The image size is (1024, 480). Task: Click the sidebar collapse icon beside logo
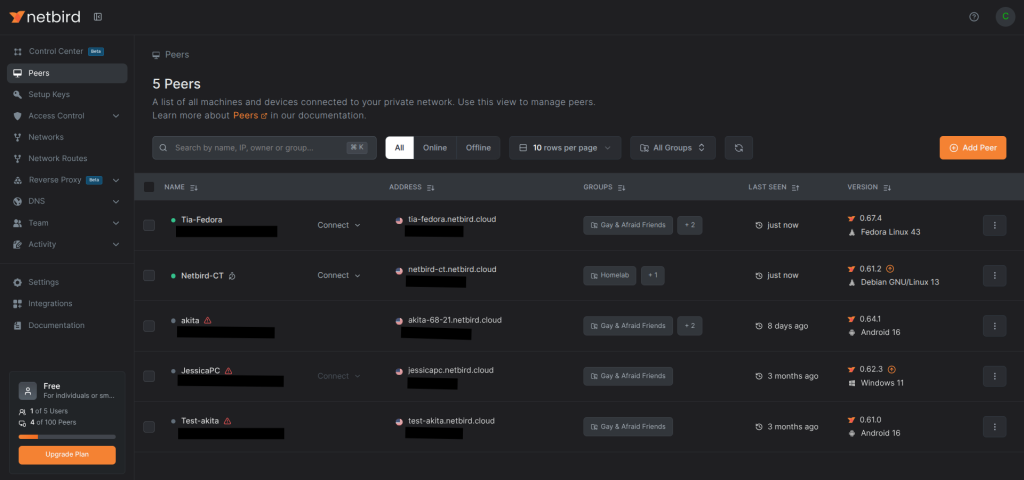pyautogui.click(x=97, y=17)
